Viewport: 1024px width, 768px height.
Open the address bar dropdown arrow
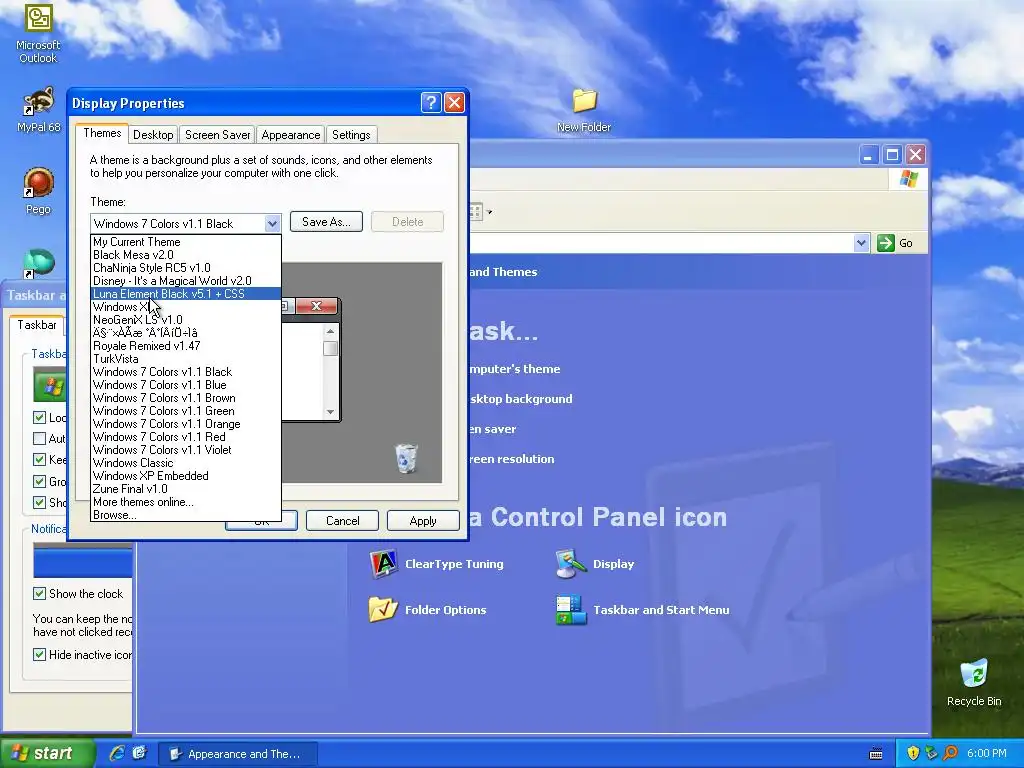click(861, 243)
